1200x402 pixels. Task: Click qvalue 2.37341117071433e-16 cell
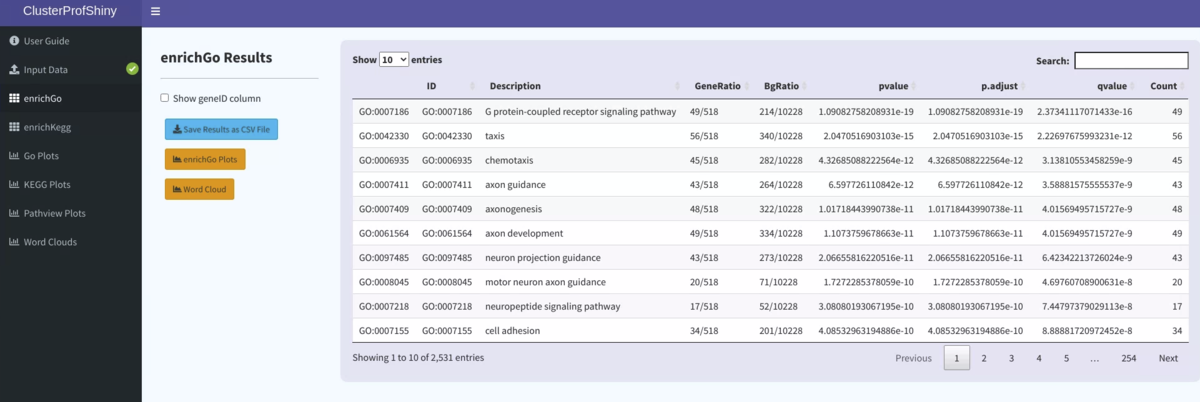click(x=1085, y=111)
